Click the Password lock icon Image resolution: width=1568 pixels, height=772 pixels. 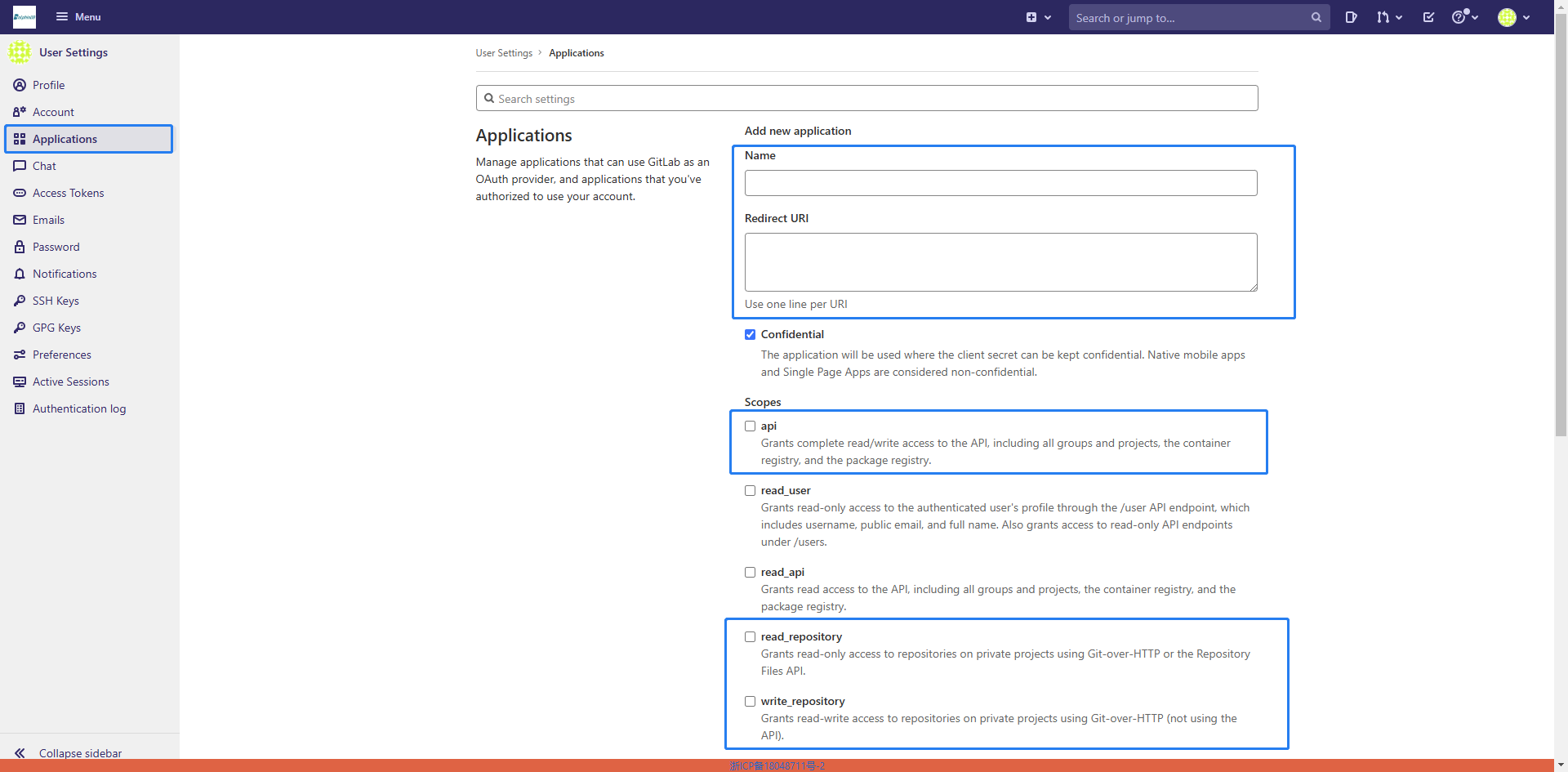(20, 247)
